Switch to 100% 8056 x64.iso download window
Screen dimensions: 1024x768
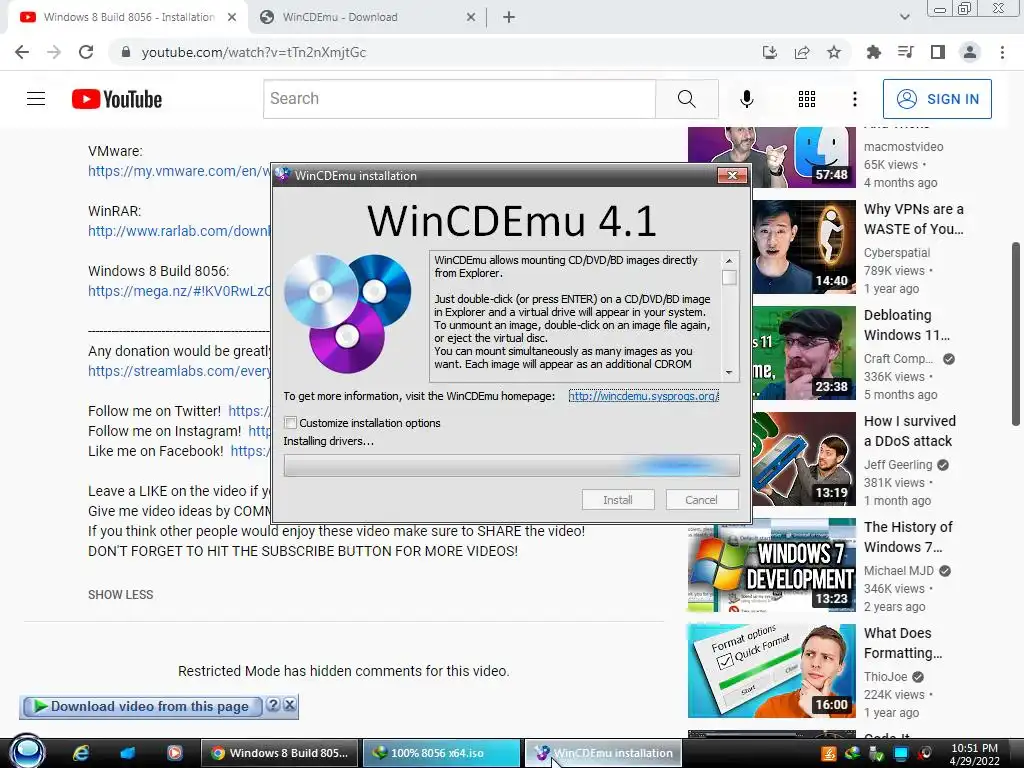tap(441, 753)
